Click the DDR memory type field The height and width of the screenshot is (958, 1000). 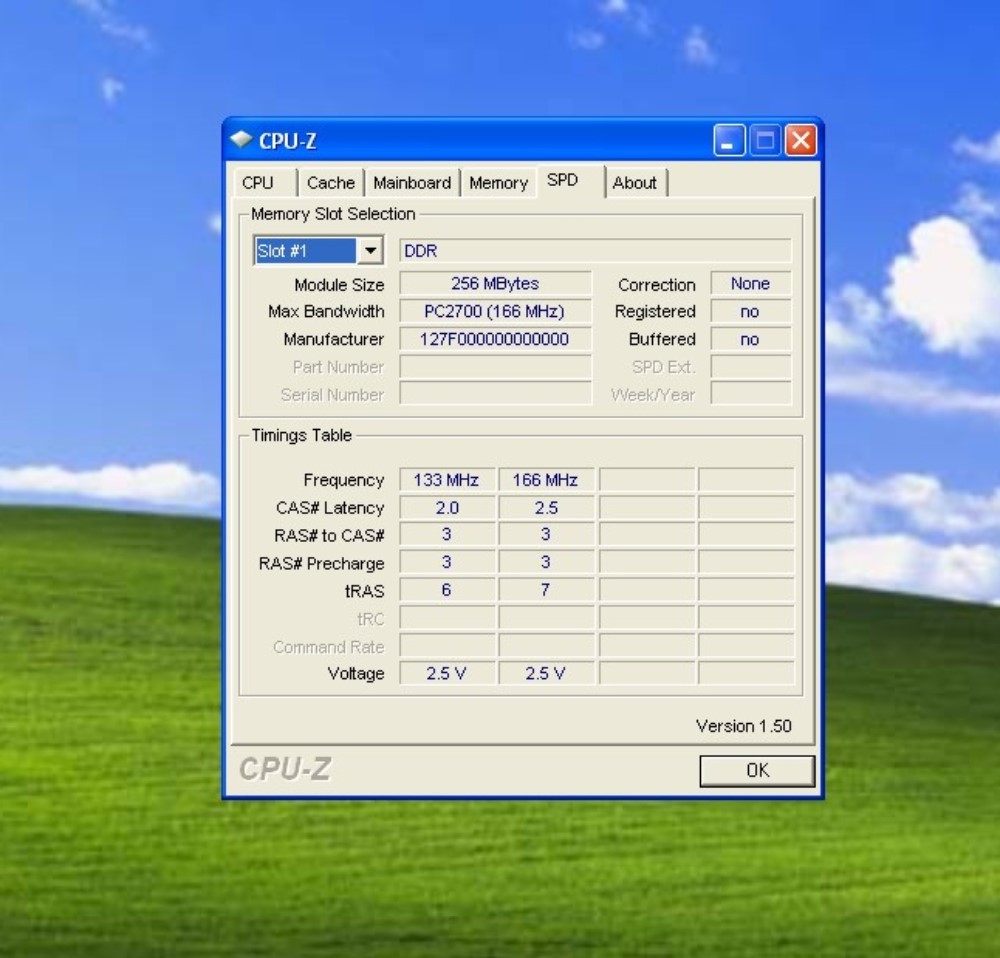595,251
